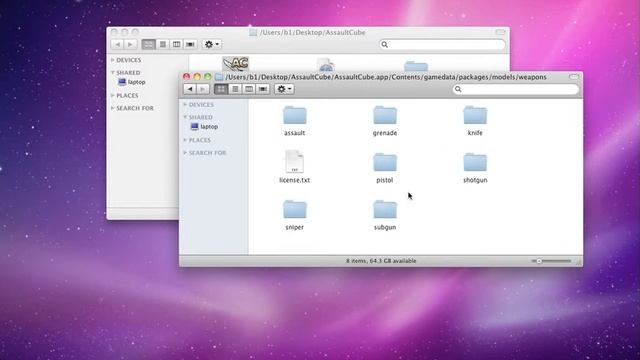Click the weapons window search field
Image resolution: width=640 pixels, height=360 pixels.
click(x=516, y=89)
